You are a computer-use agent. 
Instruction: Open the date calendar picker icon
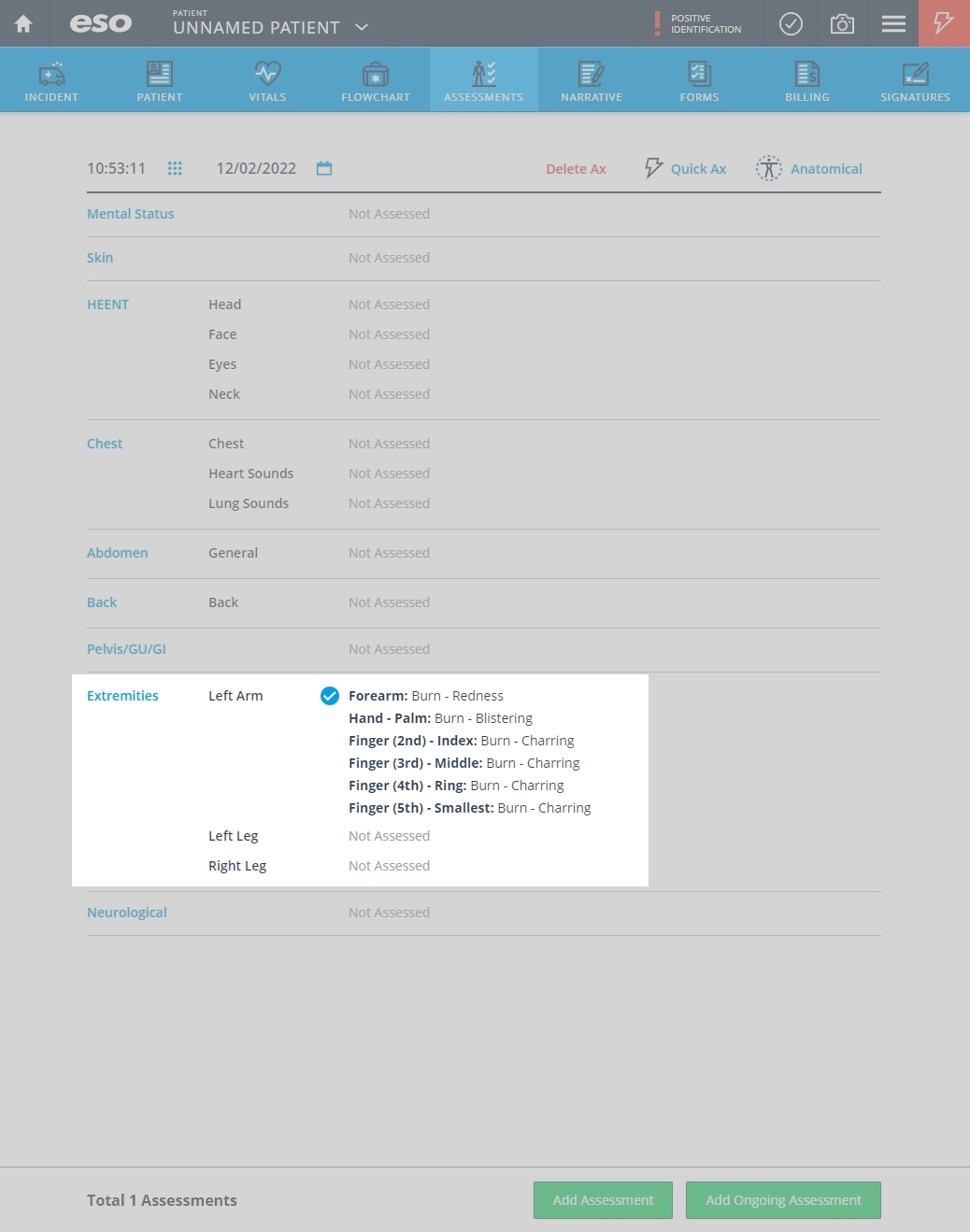coord(324,168)
